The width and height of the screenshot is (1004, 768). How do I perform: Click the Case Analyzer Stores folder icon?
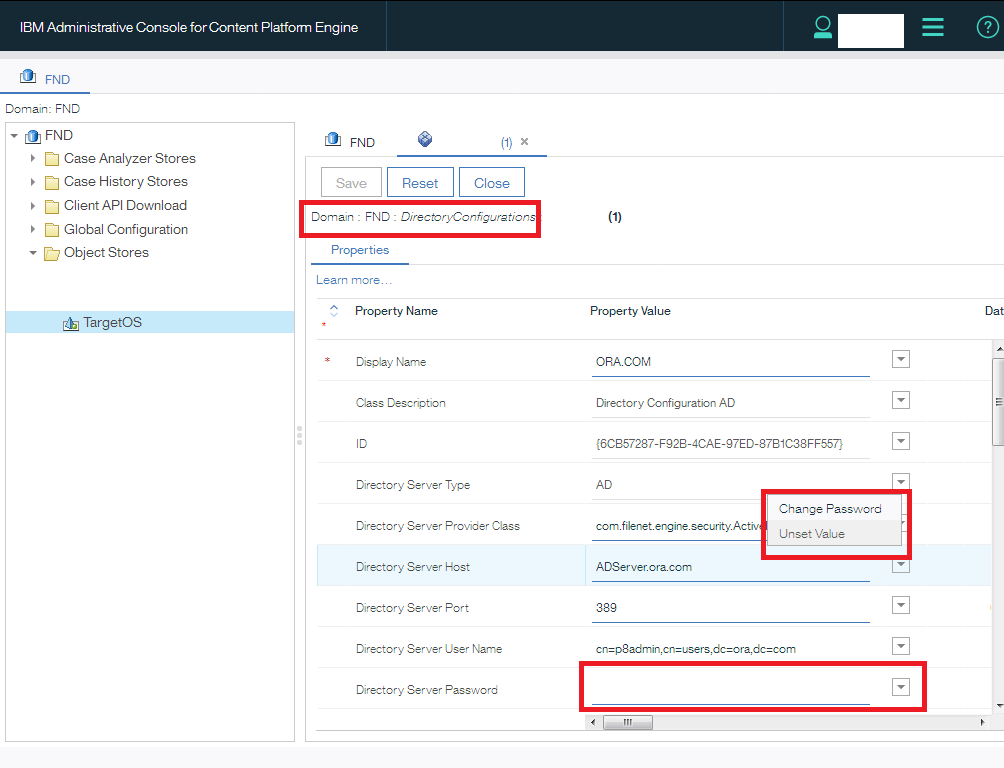[52, 159]
